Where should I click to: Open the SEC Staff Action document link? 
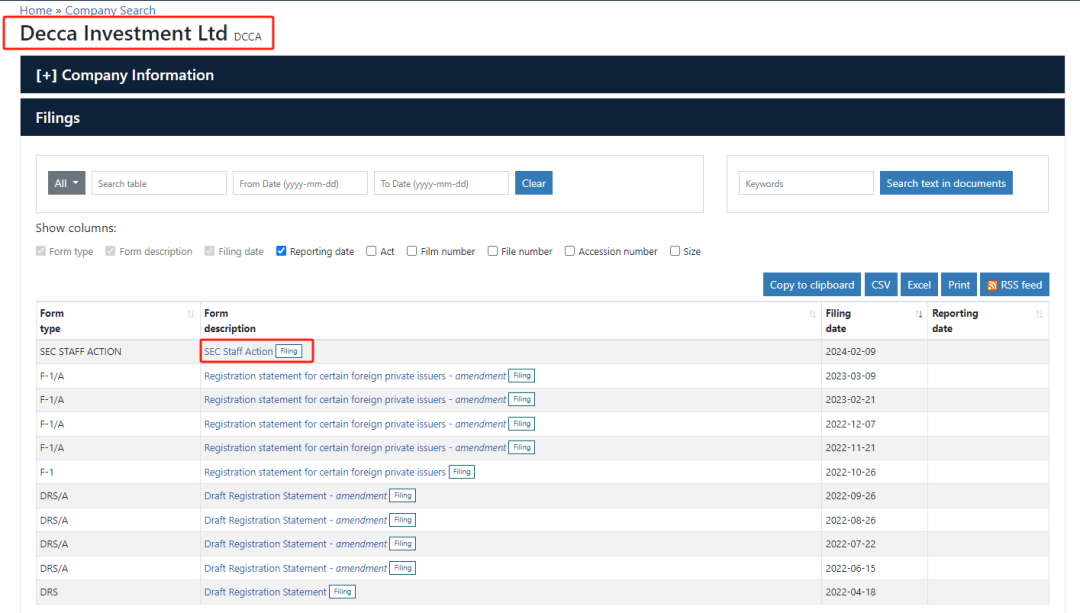[x=238, y=351]
